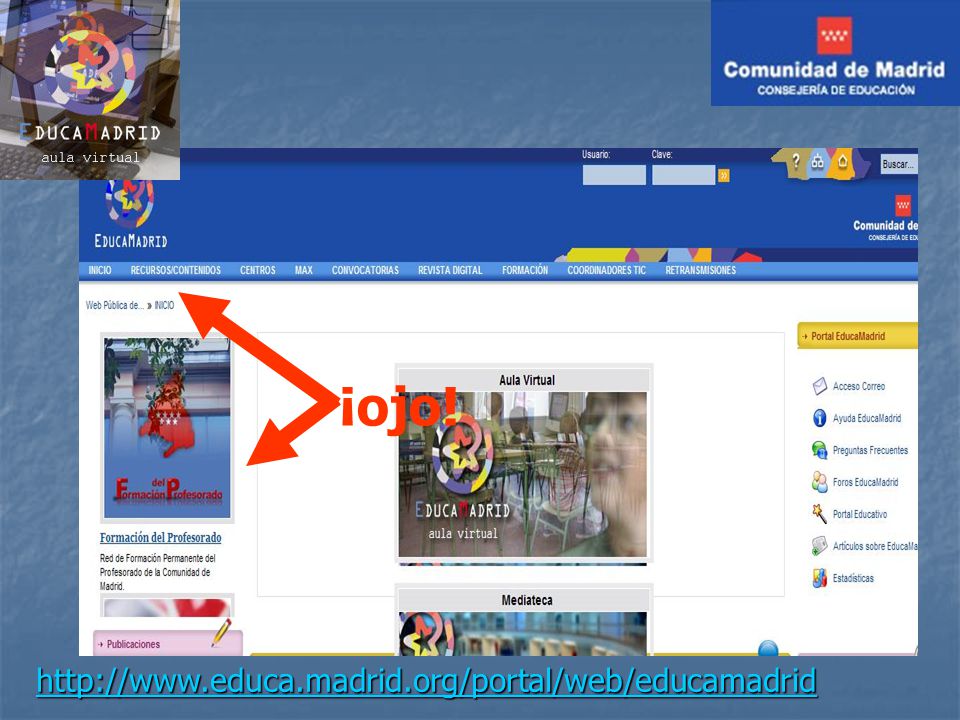
Task: Click the Estadísticas link
Action: [853, 578]
